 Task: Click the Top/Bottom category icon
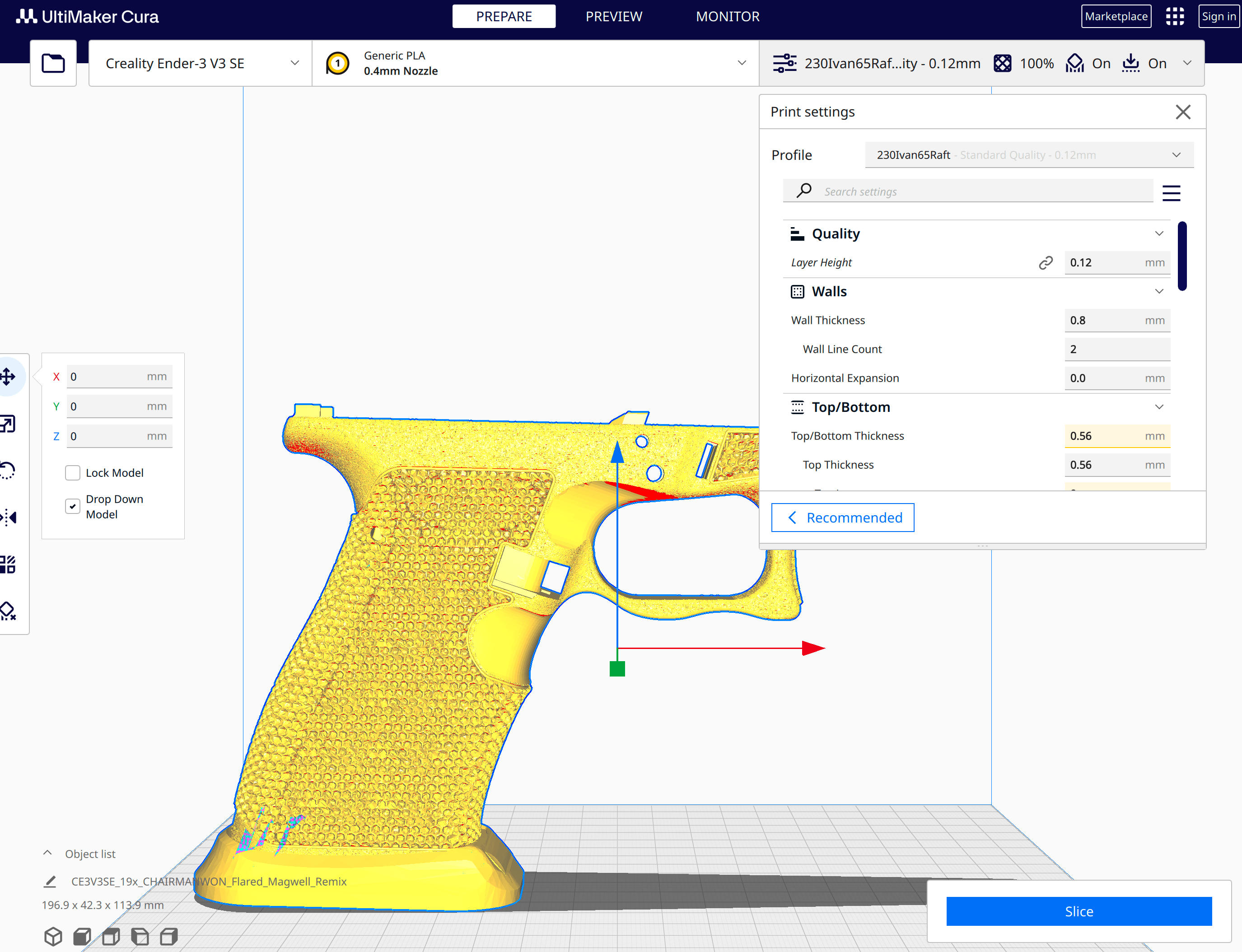797,407
